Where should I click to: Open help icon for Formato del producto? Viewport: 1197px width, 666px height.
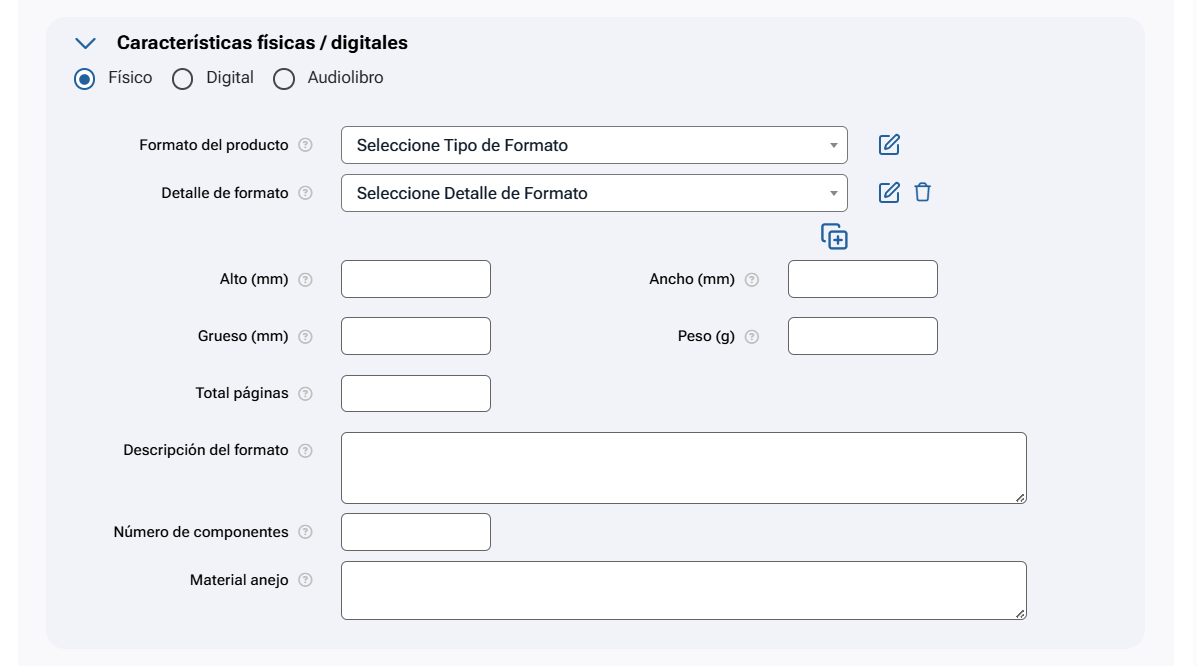pos(306,145)
